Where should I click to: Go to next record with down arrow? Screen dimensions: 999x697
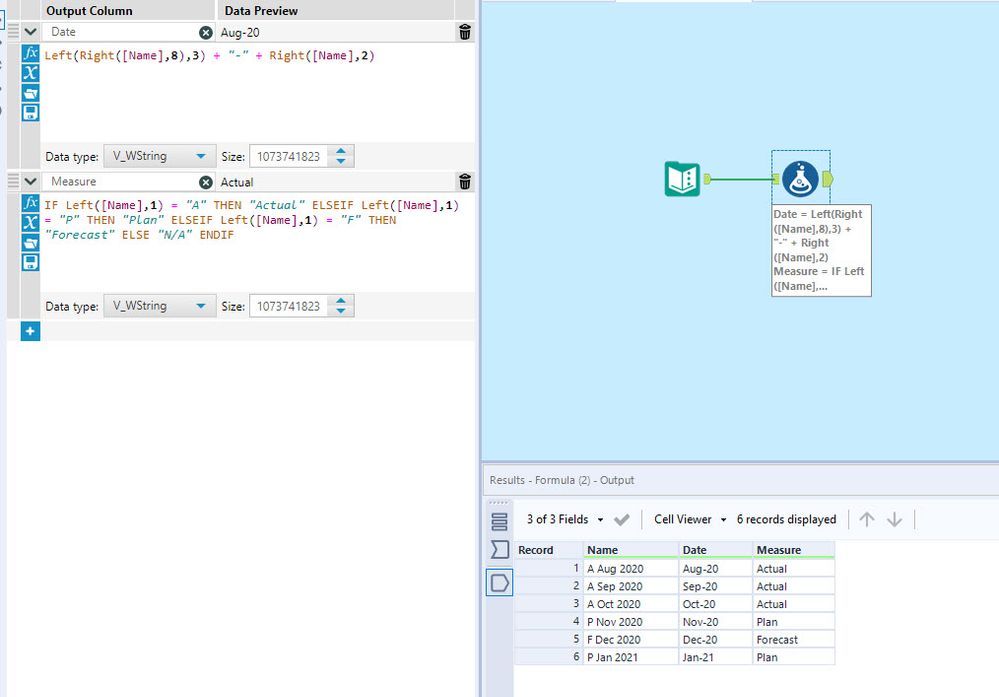pos(895,519)
